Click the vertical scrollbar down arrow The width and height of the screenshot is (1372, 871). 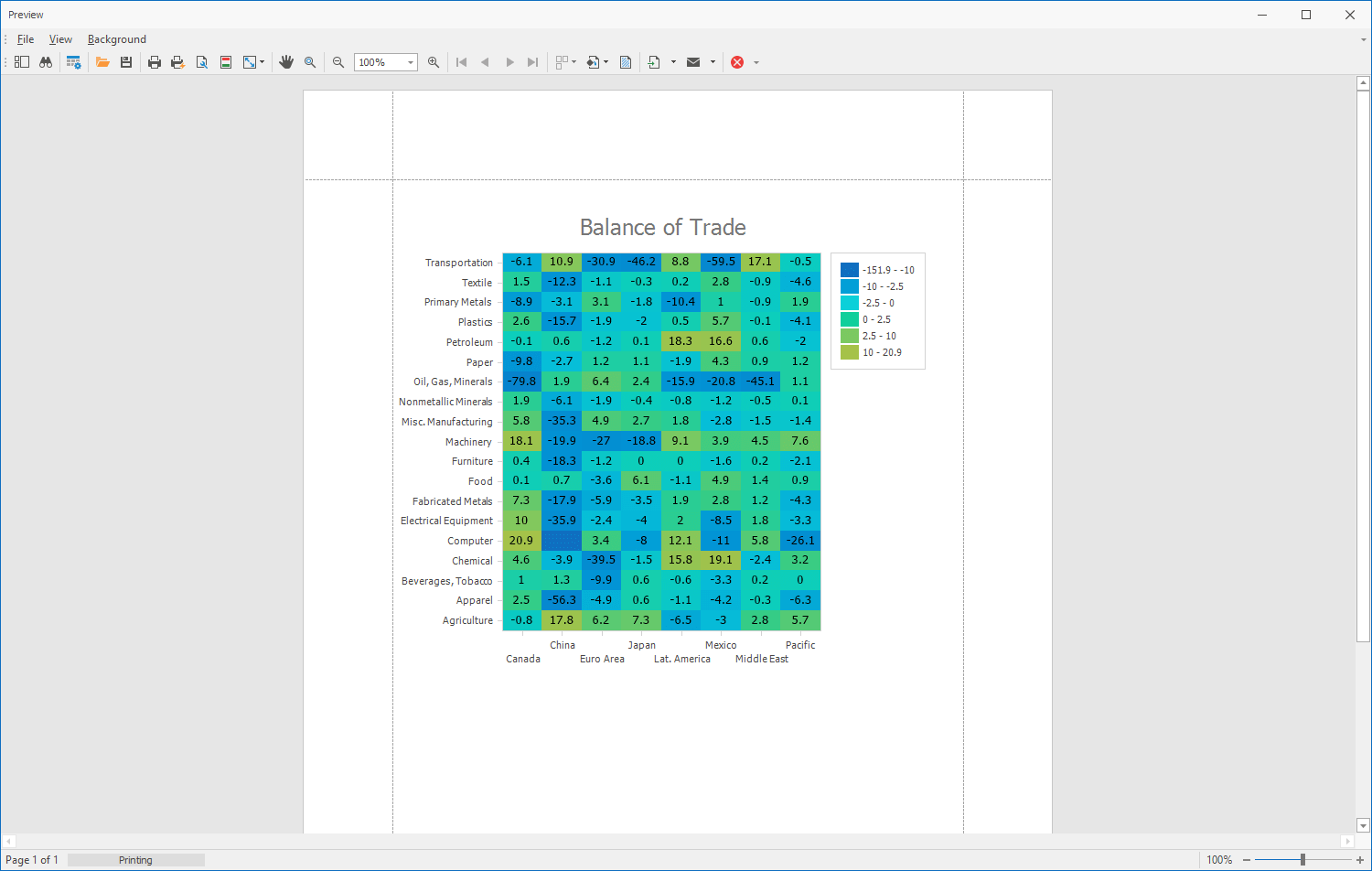coord(1363,825)
